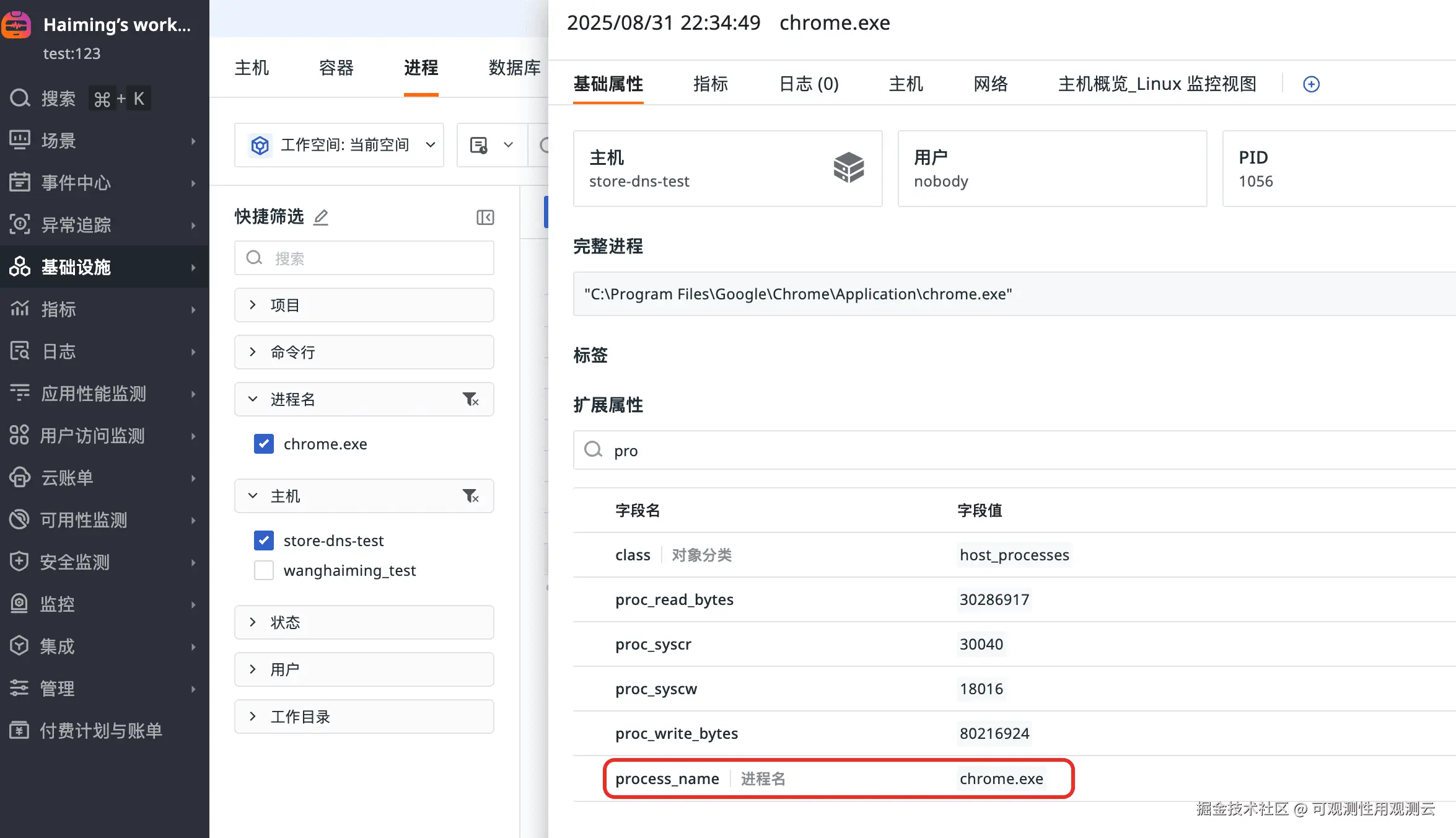This screenshot has width=1456, height=838.
Task: Clear the 主机 filter
Action: [x=471, y=496]
